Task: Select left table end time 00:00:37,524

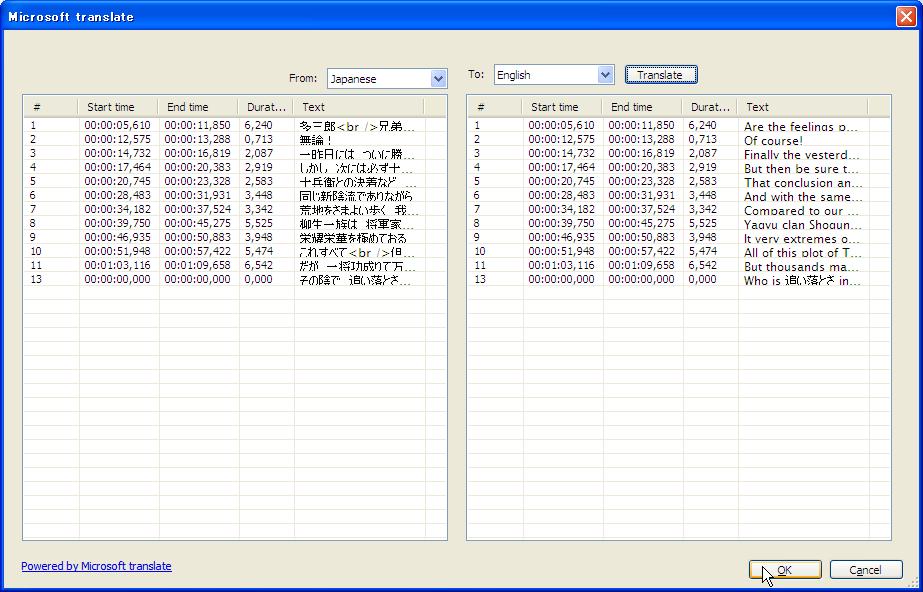Action: pyautogui.click(x=197, y=209)
